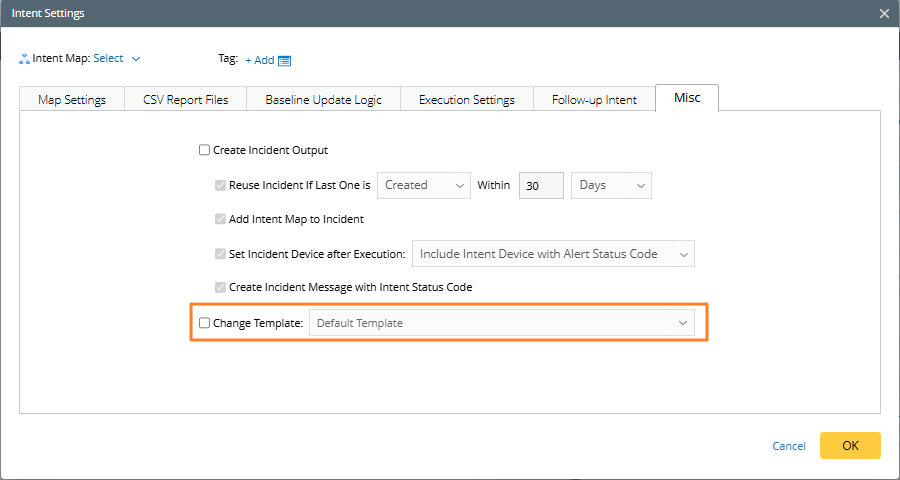Toggle Create Incident Message with Status Code
This screenshot has height=480, width=900.
click(221, 287)
